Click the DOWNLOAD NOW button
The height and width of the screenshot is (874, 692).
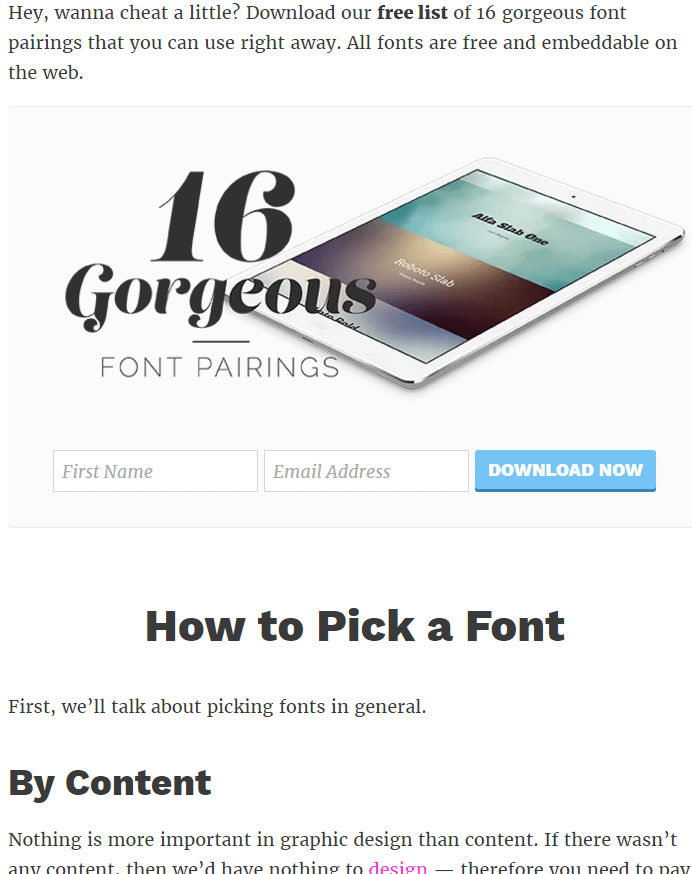click(x=565, y=471)
